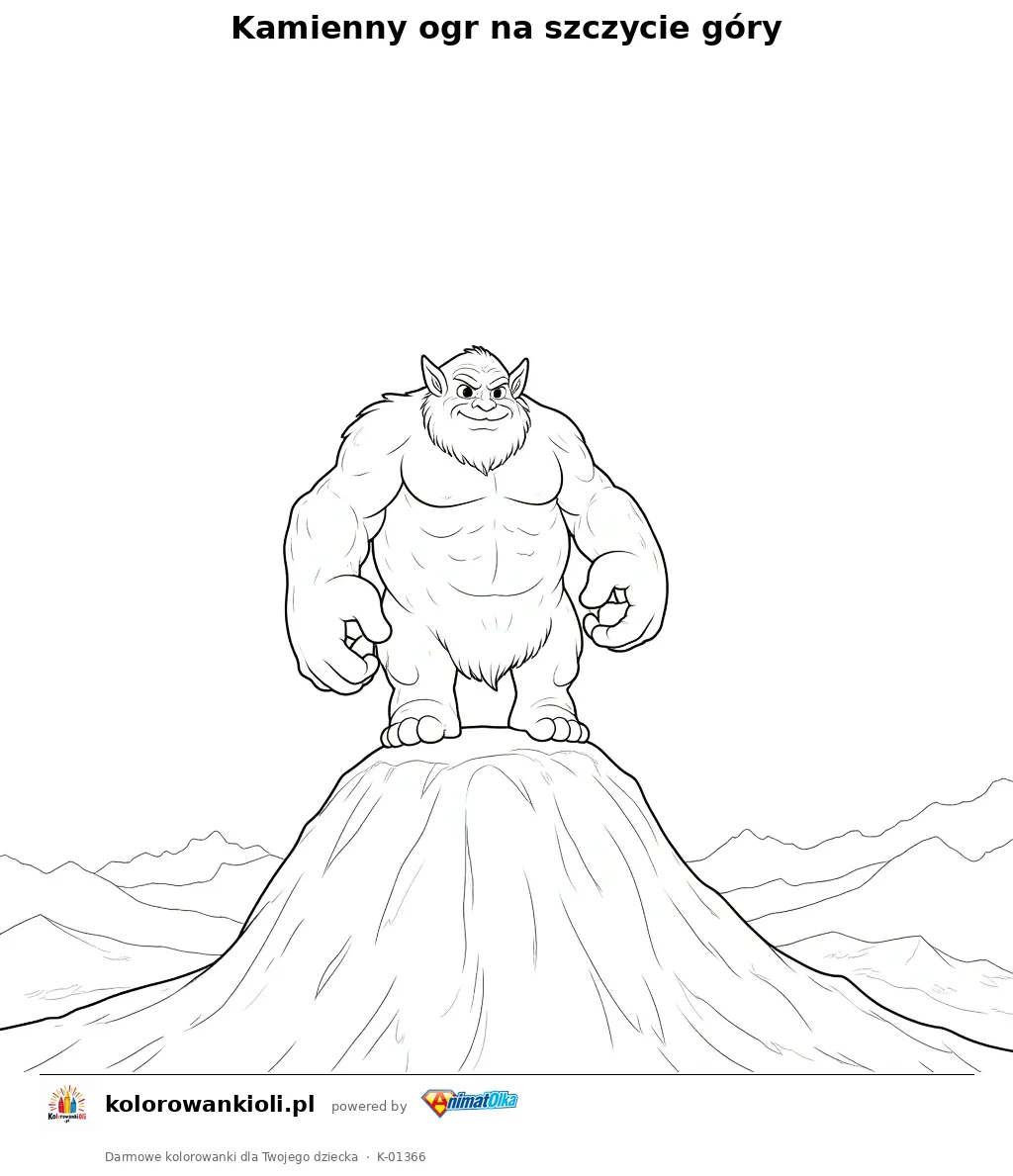Click the KolorowankiOli logo icon
Viewport: 1013px width, 1176px height.
click(67, 1104)
